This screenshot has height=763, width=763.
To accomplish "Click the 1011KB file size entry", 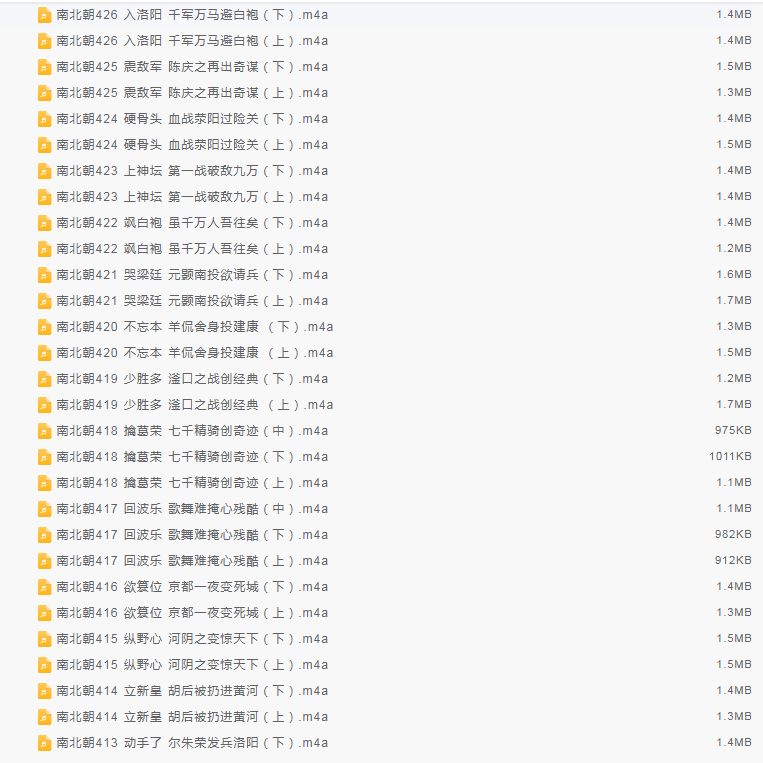I will coord(730,457).
